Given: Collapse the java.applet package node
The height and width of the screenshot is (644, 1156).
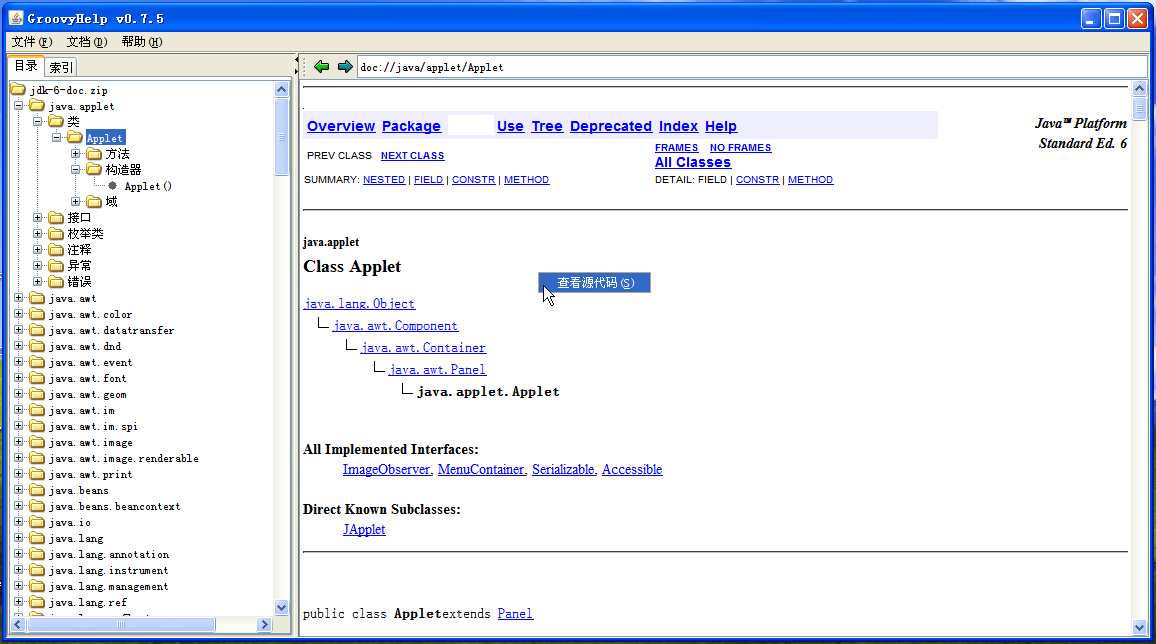Looking at the screenshot, I should [x=18, y=106].
